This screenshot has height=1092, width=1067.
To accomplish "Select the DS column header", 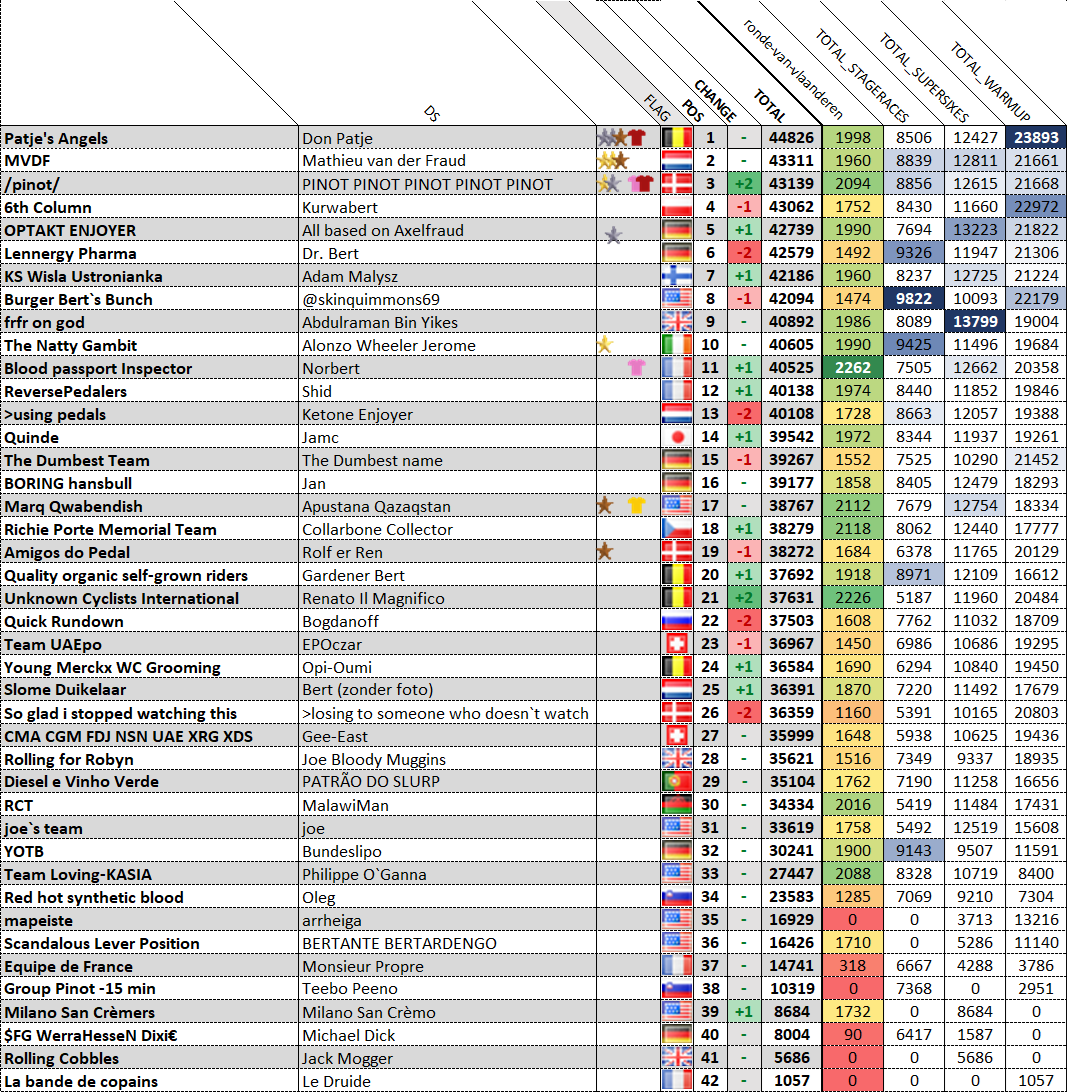I will [432, 114].
